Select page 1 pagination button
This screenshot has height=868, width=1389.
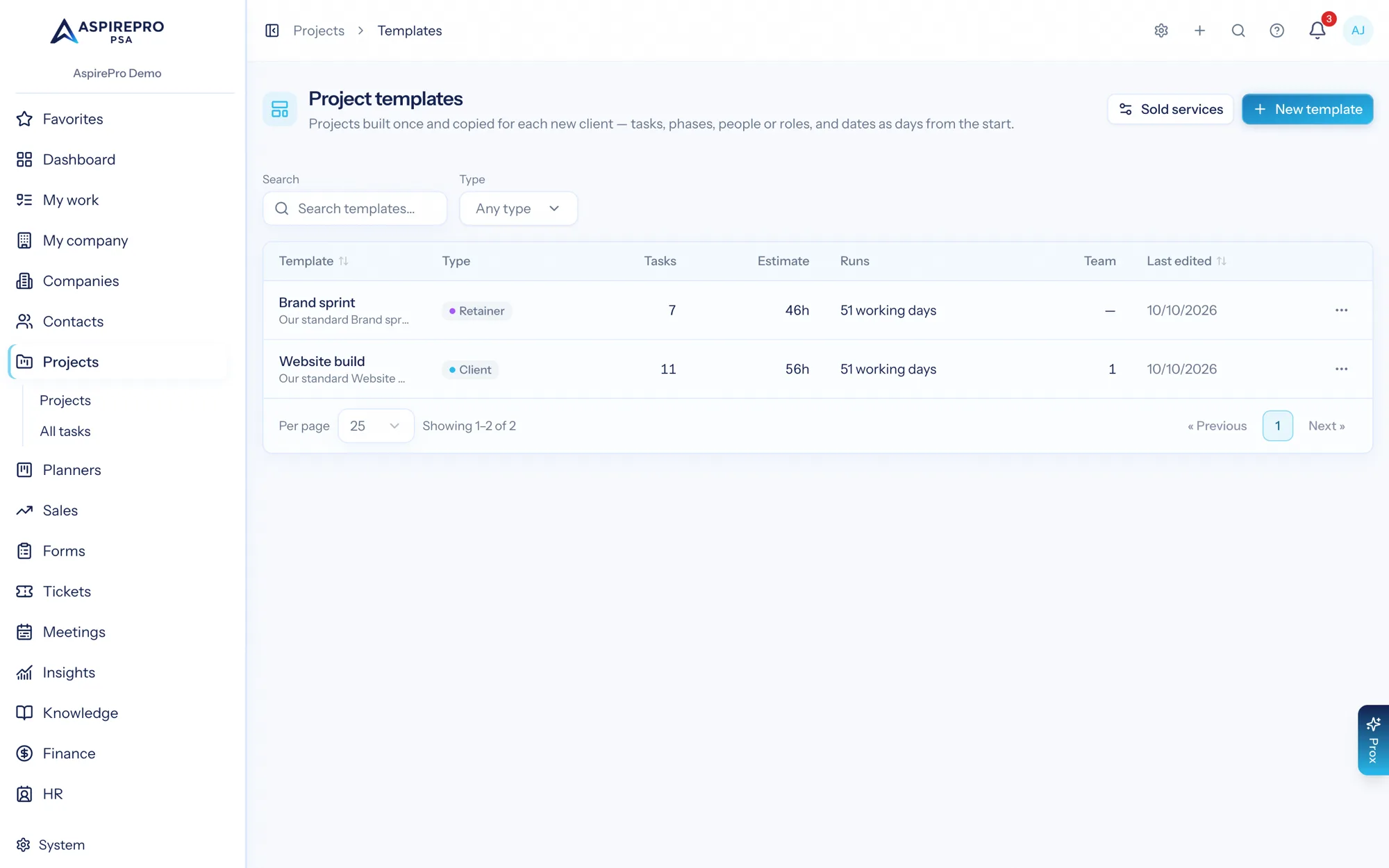(1277, 426)
